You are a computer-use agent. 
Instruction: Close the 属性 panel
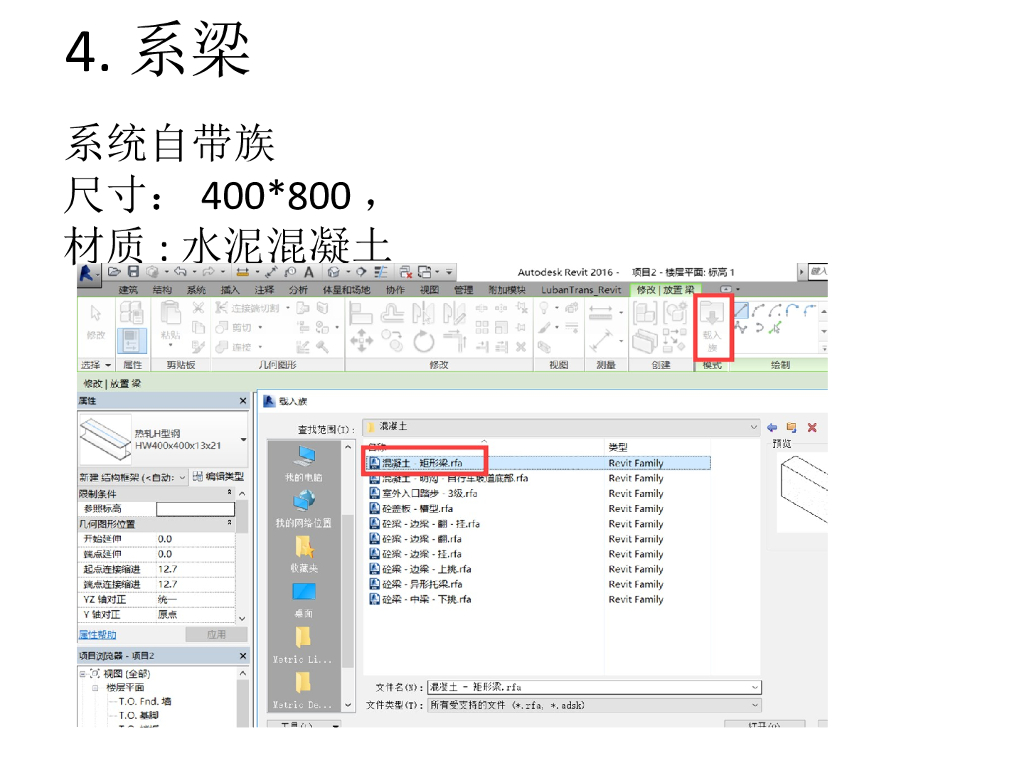[x=243, y=400]
